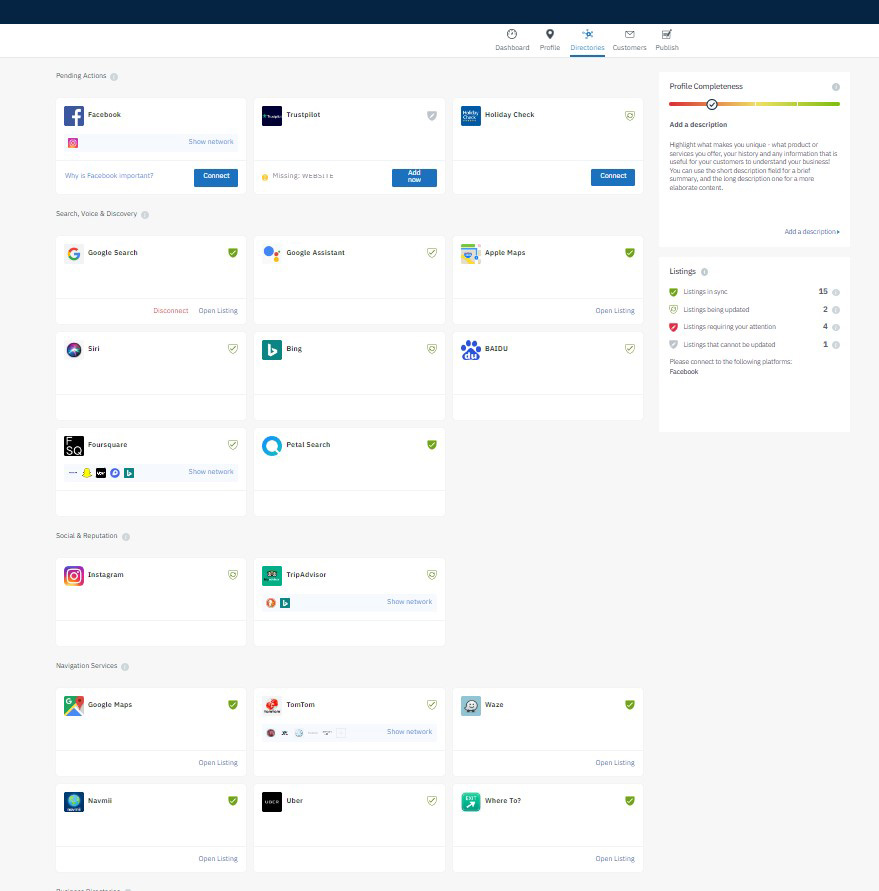879x891 pixels.
Task: Click the TripAdvisor logo icon
Action: (x=272, y=576)
